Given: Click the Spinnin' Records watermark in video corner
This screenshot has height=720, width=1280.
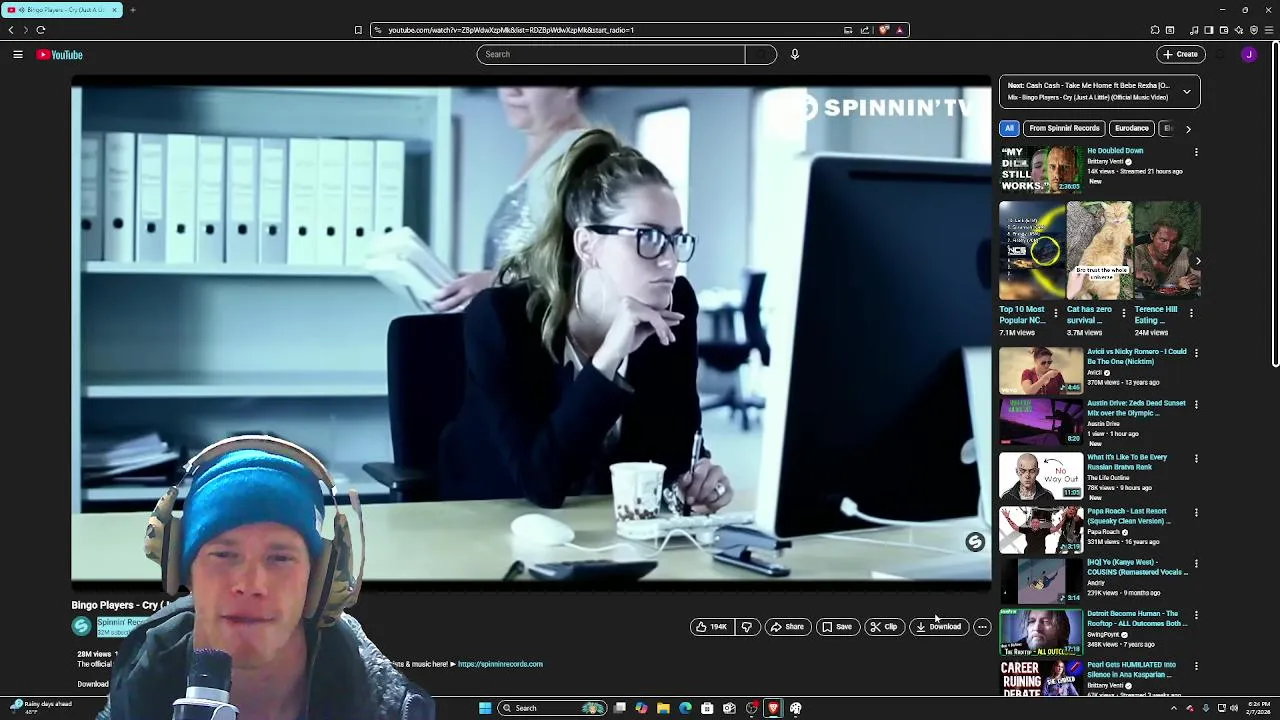Looking at the screenshot, I should pos(975,542).
